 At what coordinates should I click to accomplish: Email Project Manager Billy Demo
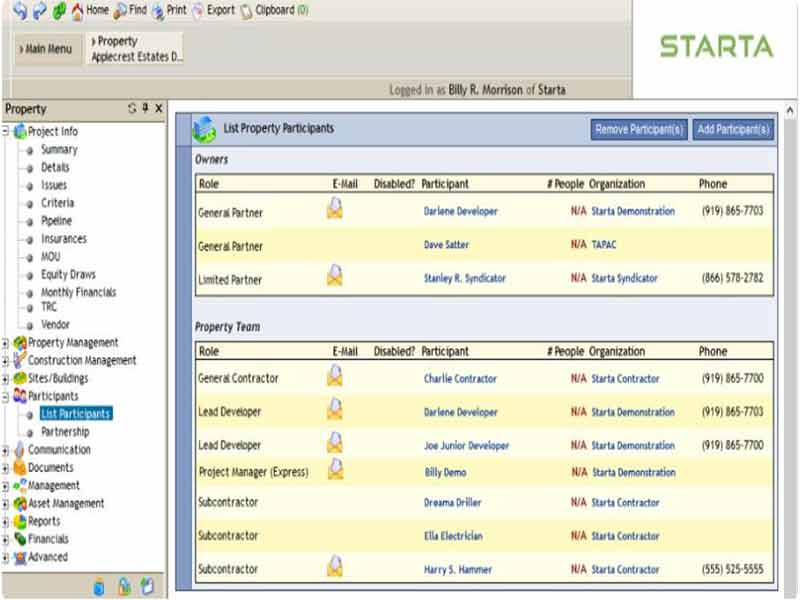click(x=335, y=469)
